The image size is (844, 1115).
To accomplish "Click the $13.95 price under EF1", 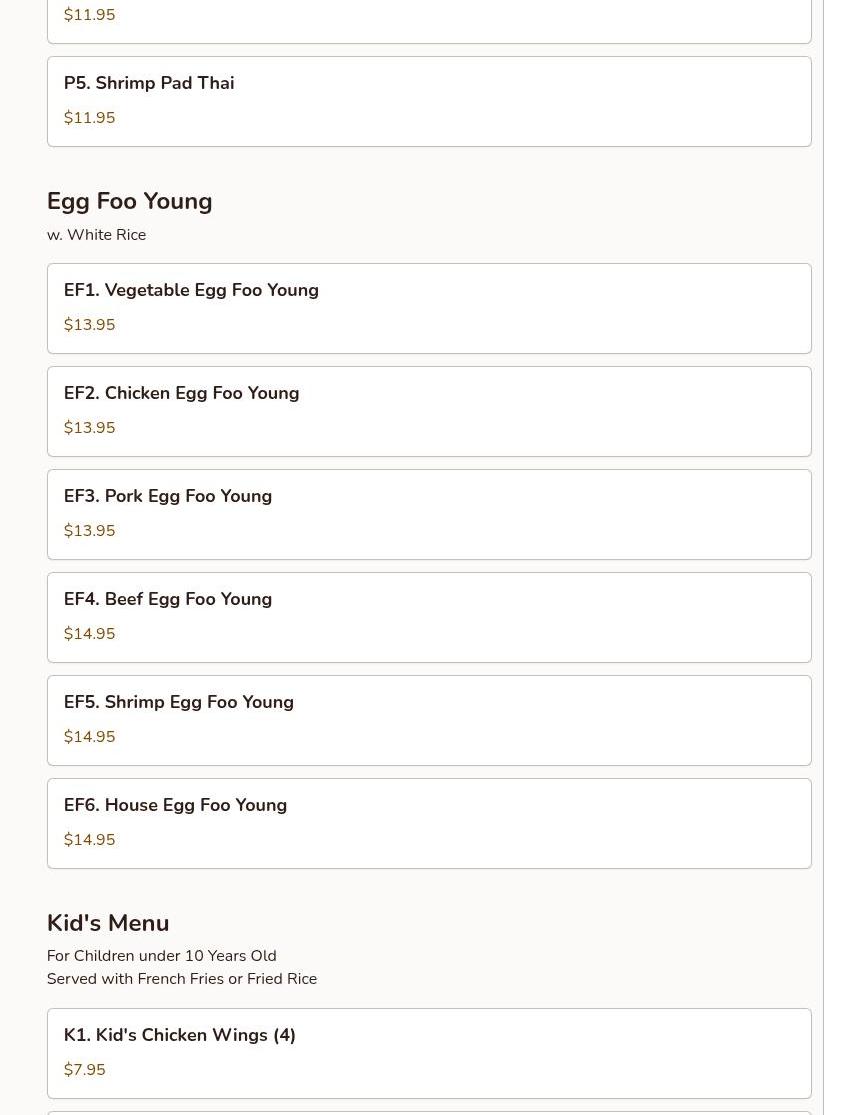I will pos(90,324).
